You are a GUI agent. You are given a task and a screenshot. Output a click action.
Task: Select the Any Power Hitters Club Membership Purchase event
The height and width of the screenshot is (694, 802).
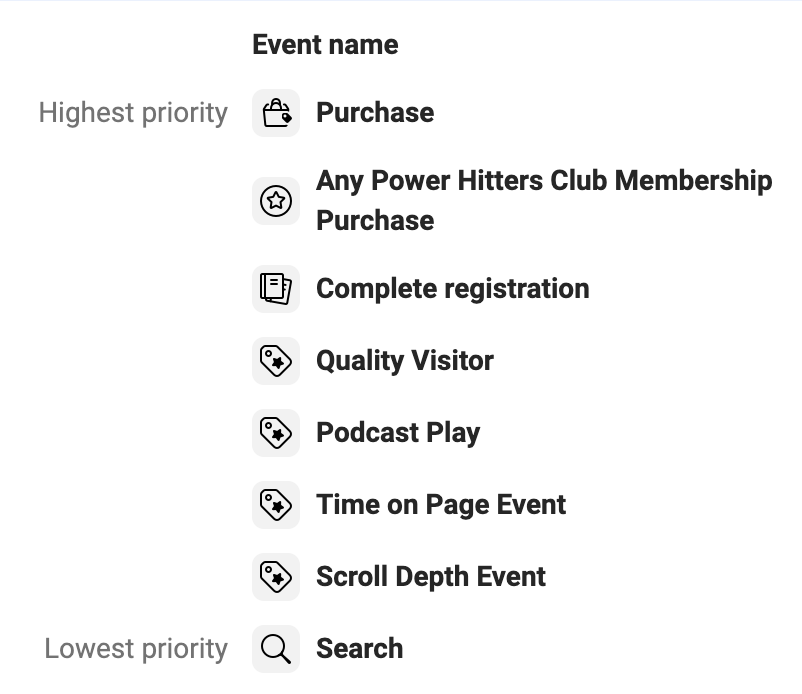coord(544,200)
